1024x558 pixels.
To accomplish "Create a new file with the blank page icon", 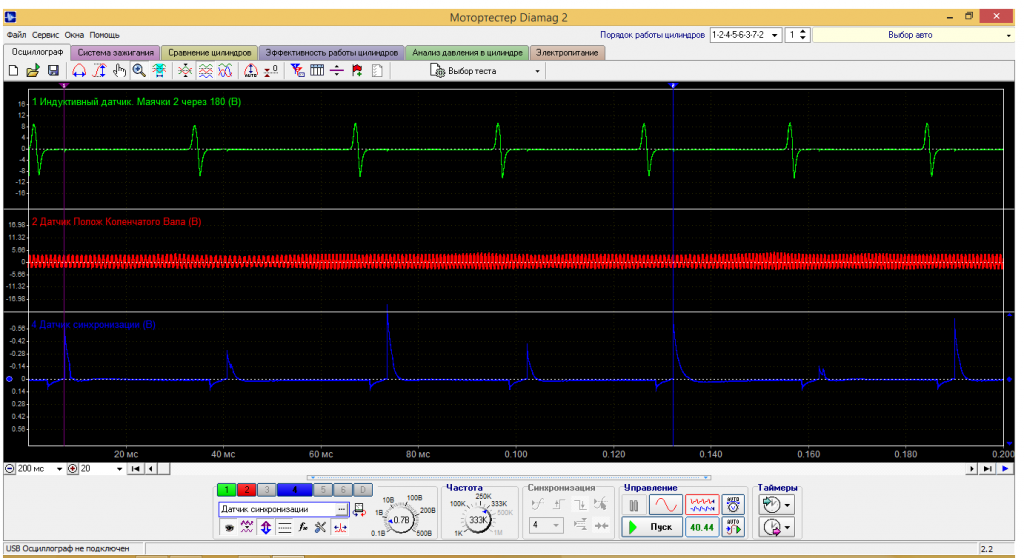I will 13,71.
